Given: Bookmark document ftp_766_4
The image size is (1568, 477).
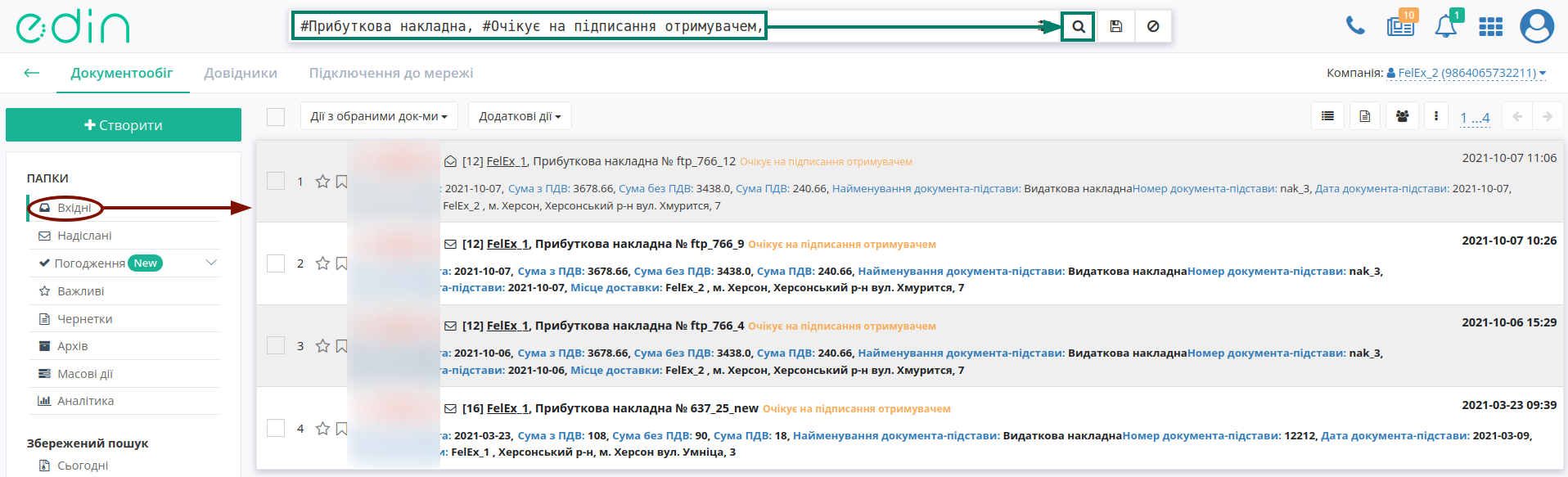Looking at the screenshot, I should coord(342,346).
